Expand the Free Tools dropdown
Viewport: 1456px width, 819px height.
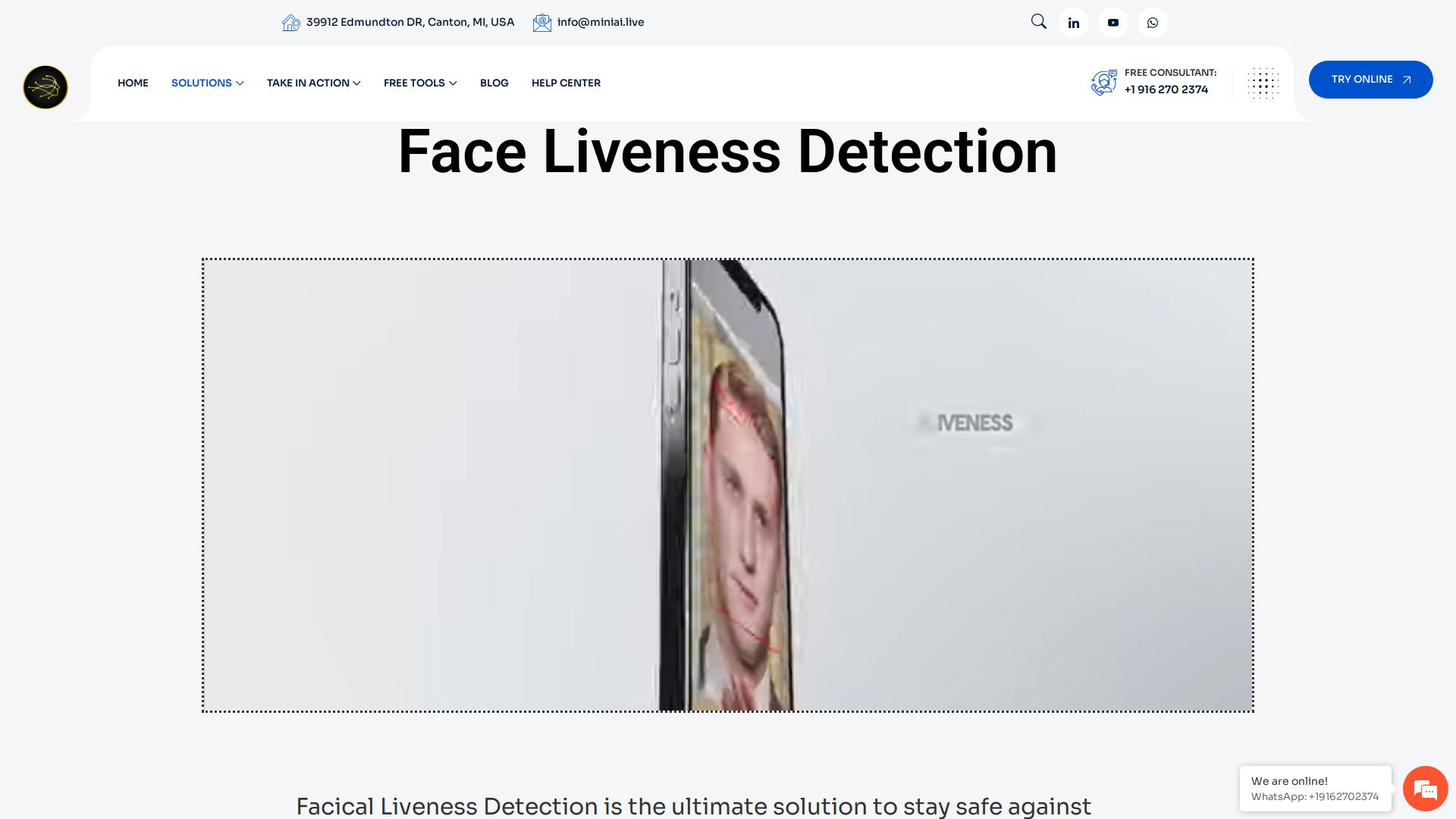point(420,83)
